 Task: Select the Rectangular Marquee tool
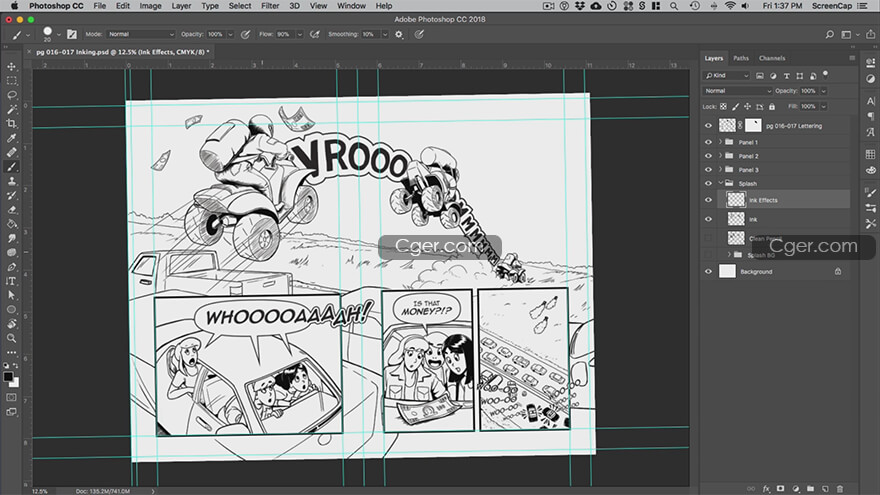[11, 80]
